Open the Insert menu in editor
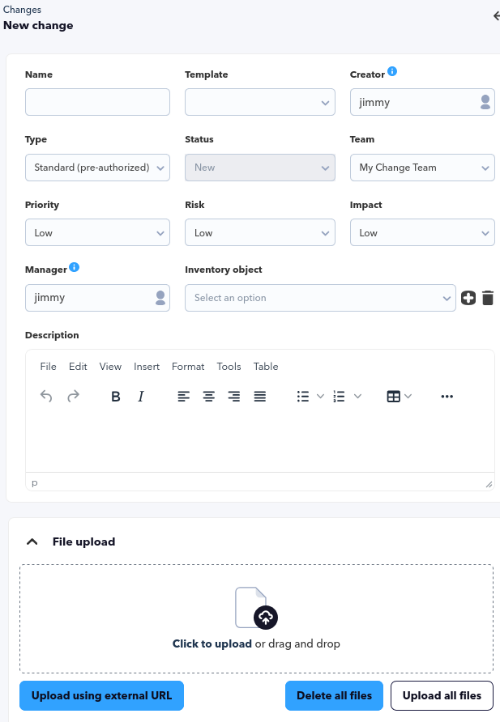Viewport: 500px width, 722px height. click(146, 367)
